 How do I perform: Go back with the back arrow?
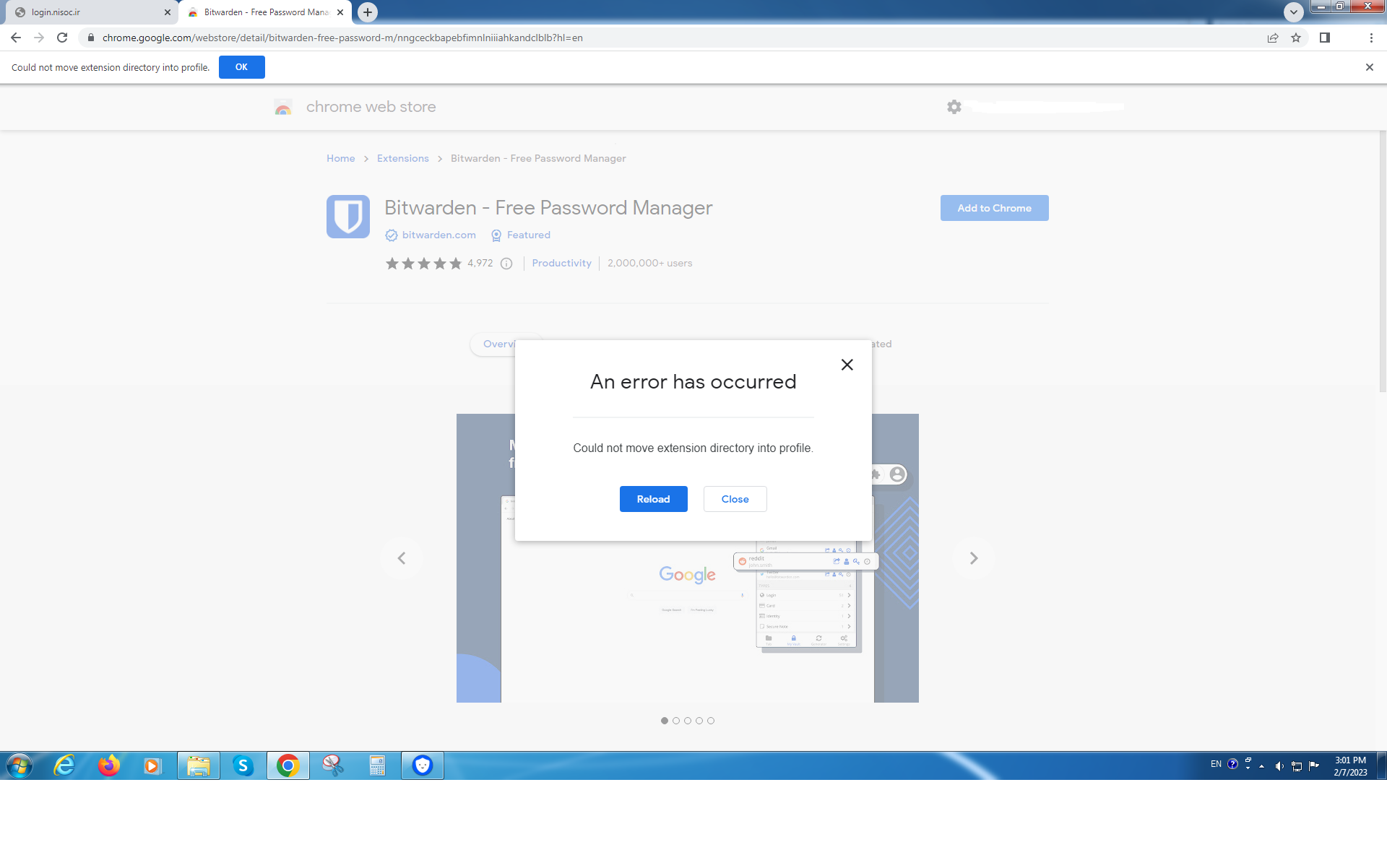coord(16,38)
